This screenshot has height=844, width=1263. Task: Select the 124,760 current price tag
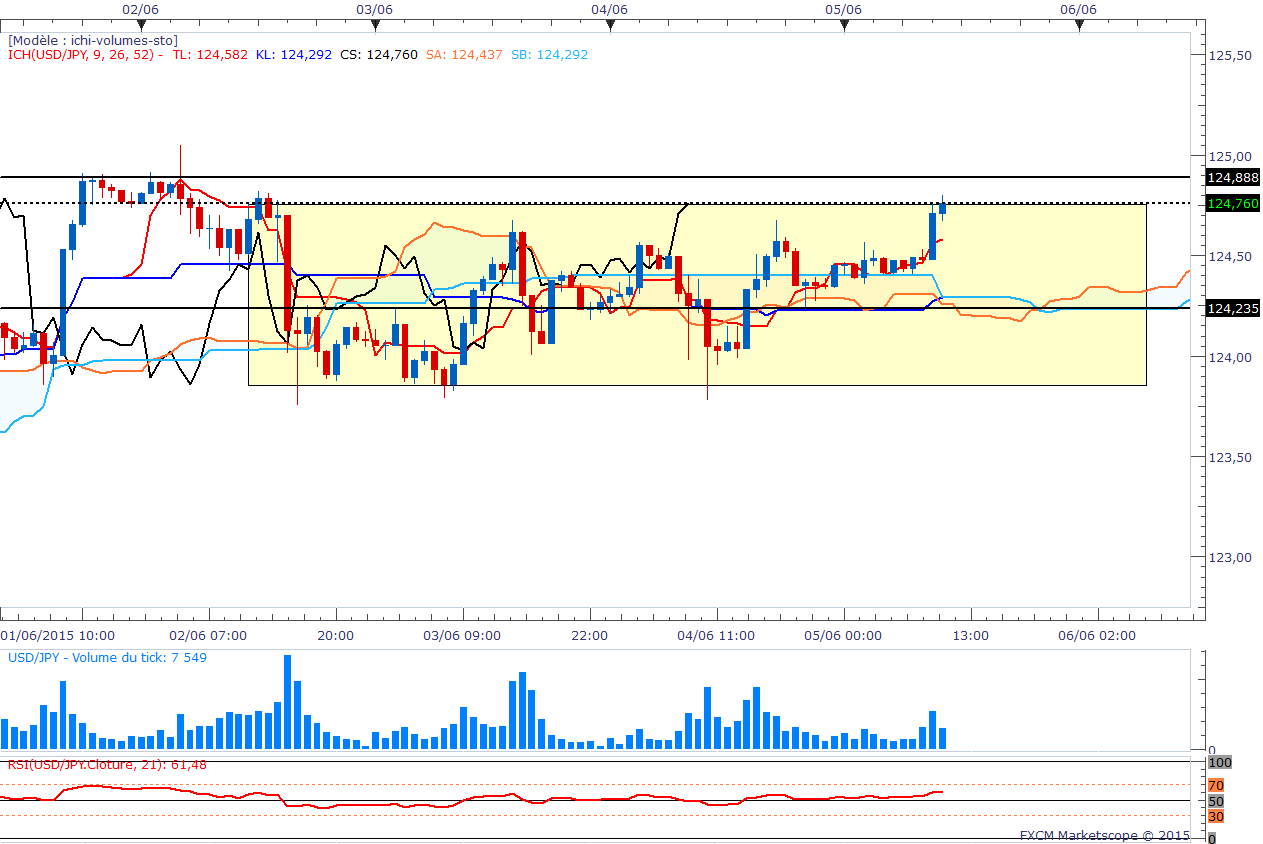click(x=1232, y=203)
